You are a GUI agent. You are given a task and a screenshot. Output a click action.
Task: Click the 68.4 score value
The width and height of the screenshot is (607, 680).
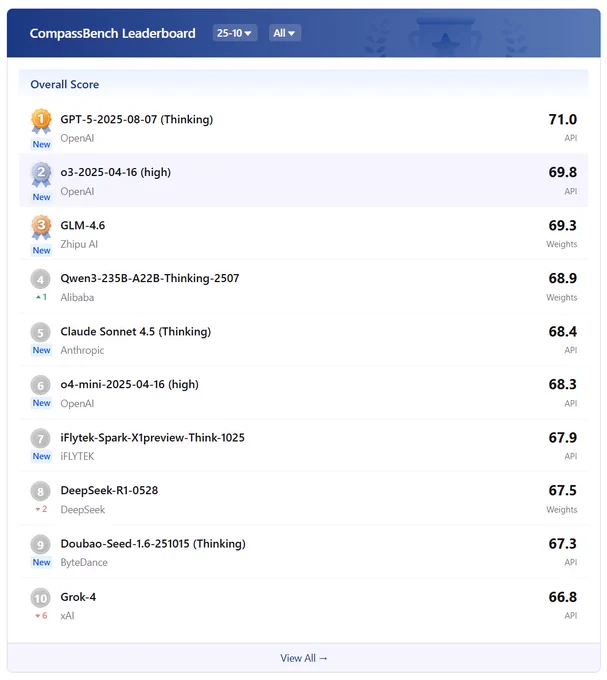(x=562, y=332)
